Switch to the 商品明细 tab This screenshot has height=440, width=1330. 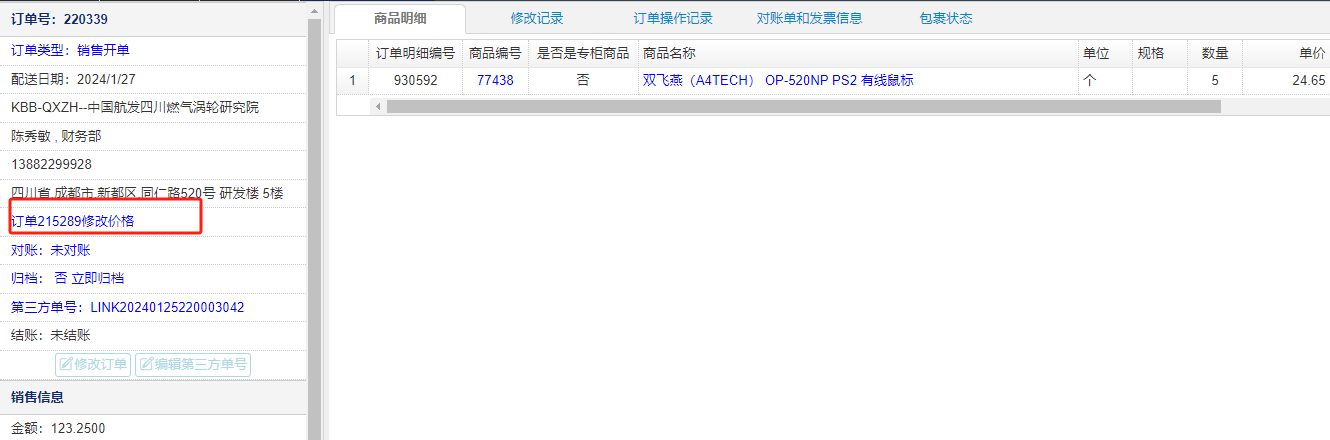[399, 18]
